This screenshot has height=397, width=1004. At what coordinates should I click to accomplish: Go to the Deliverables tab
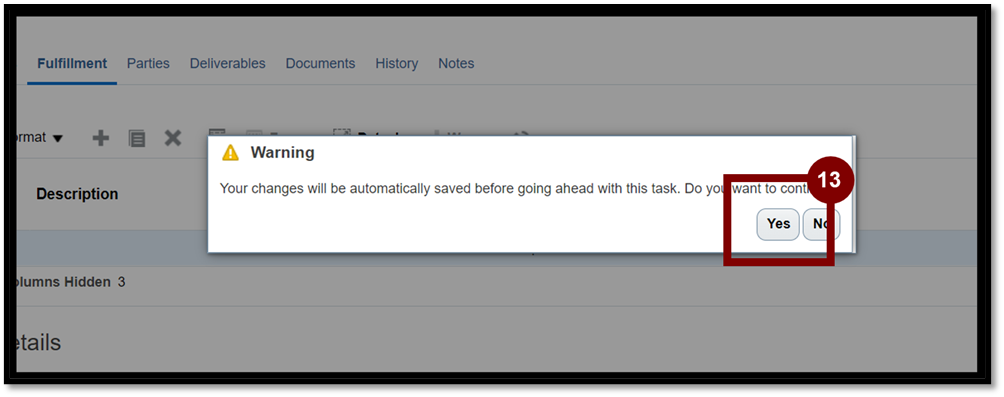[227, 63]
